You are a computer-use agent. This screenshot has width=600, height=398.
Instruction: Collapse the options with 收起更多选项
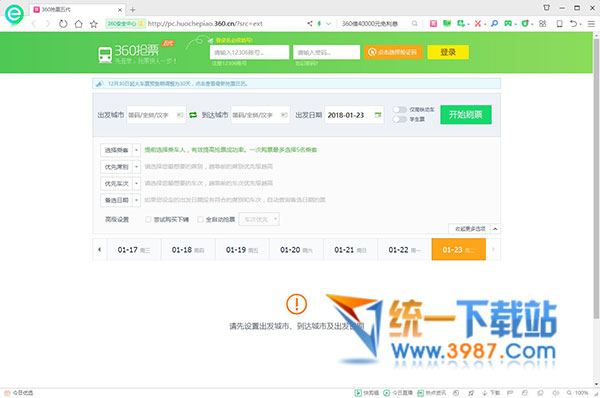coord(474,229)
